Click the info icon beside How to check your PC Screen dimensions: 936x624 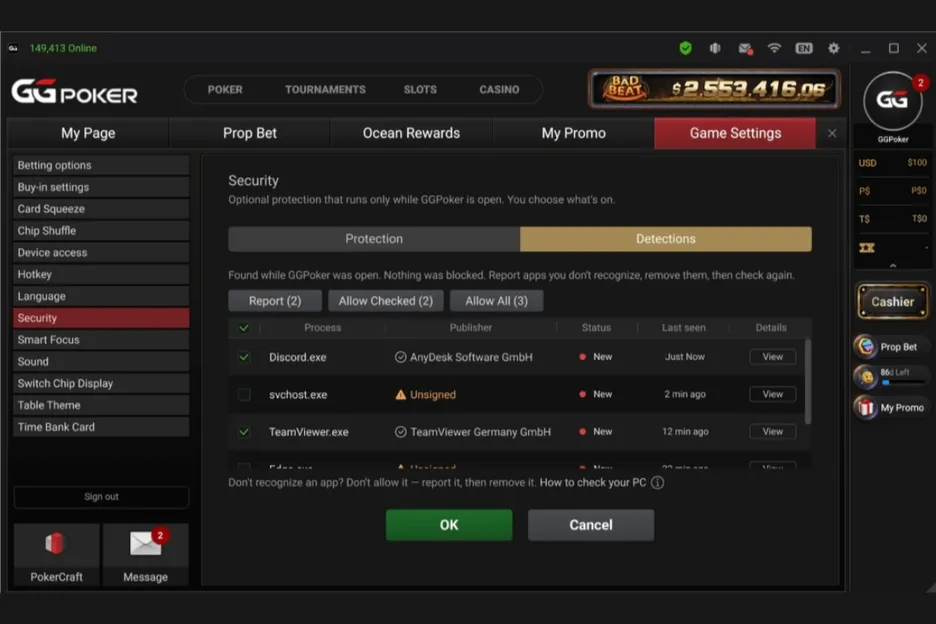(x=657, y=482)
